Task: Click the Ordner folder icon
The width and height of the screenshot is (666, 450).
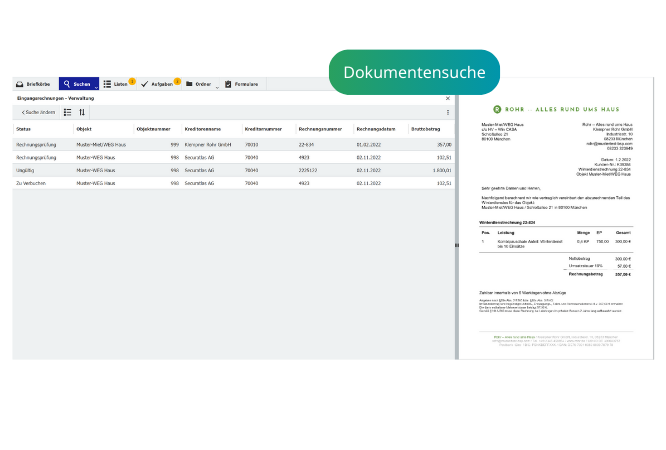Action: (189, 84)
